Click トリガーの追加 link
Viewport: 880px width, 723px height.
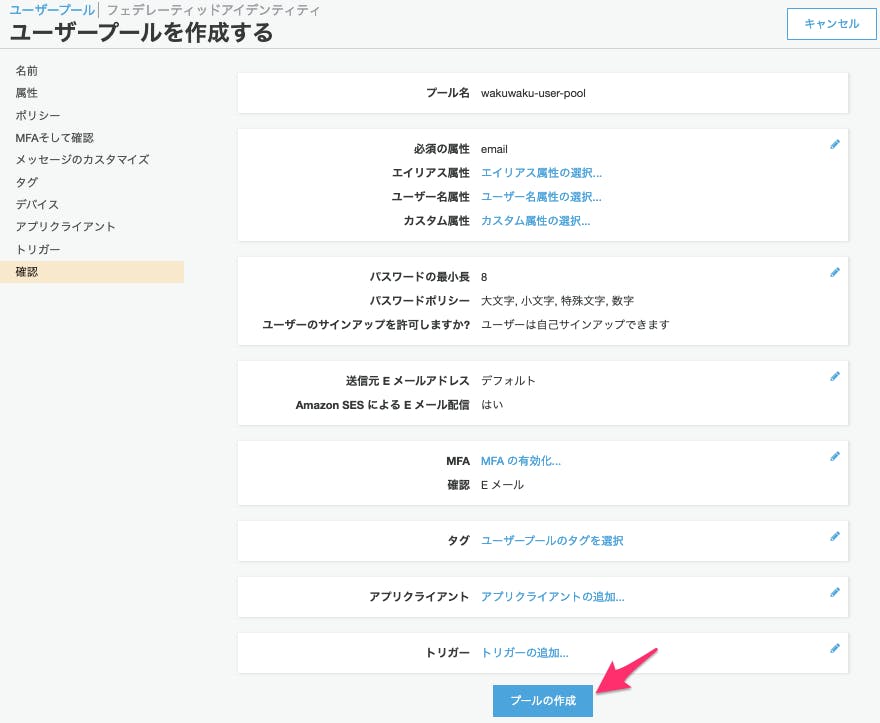click(x=524, y=653)
